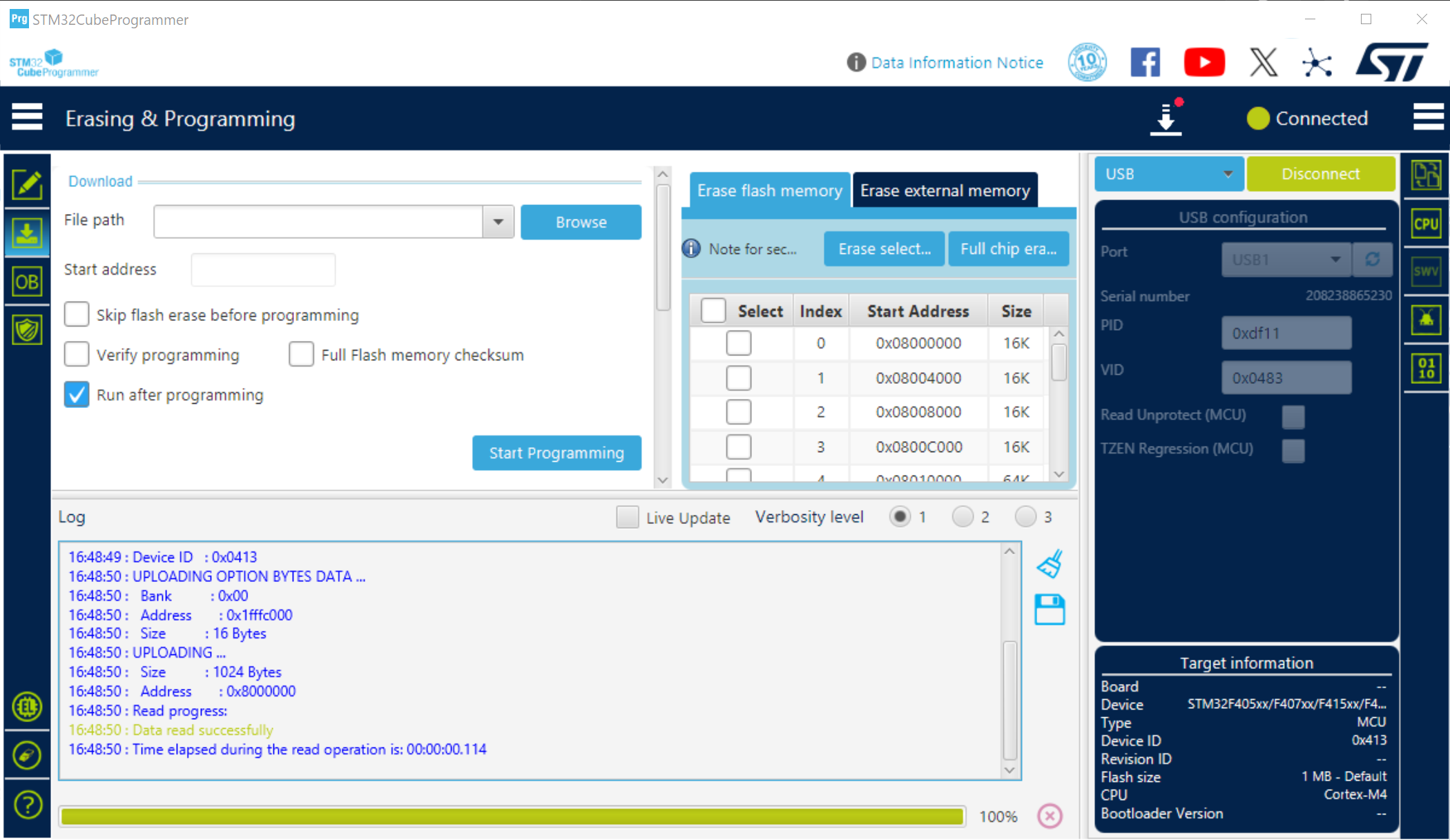Click the ST logo
Viewport: 1450px width, 840px height.
[x=1392, y=62]
